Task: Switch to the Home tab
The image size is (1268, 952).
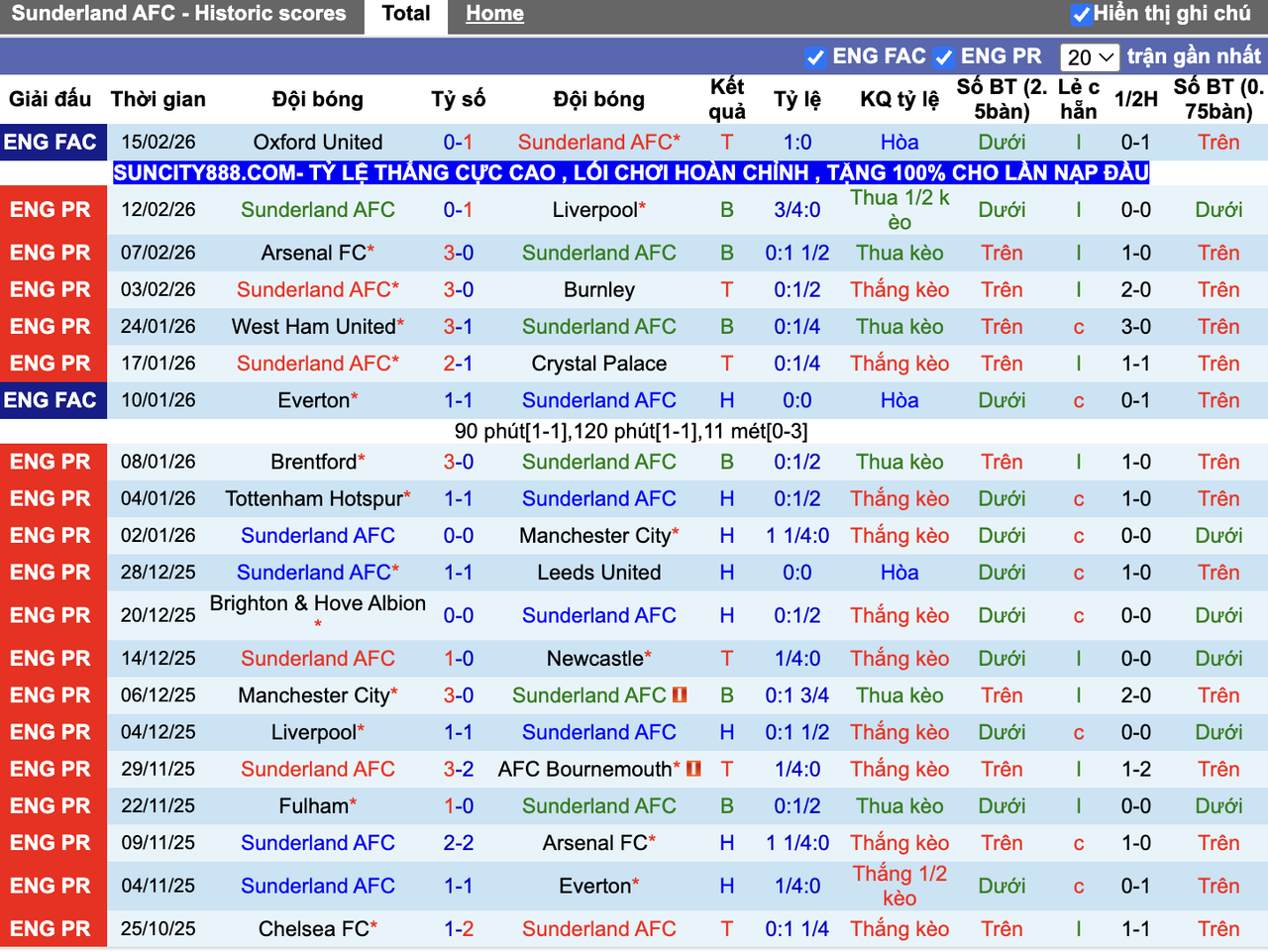Action: (x=494, y=13)
